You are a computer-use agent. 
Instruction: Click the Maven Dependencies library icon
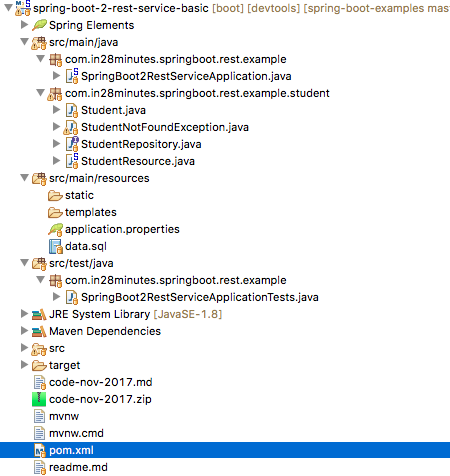click(39, 332)
